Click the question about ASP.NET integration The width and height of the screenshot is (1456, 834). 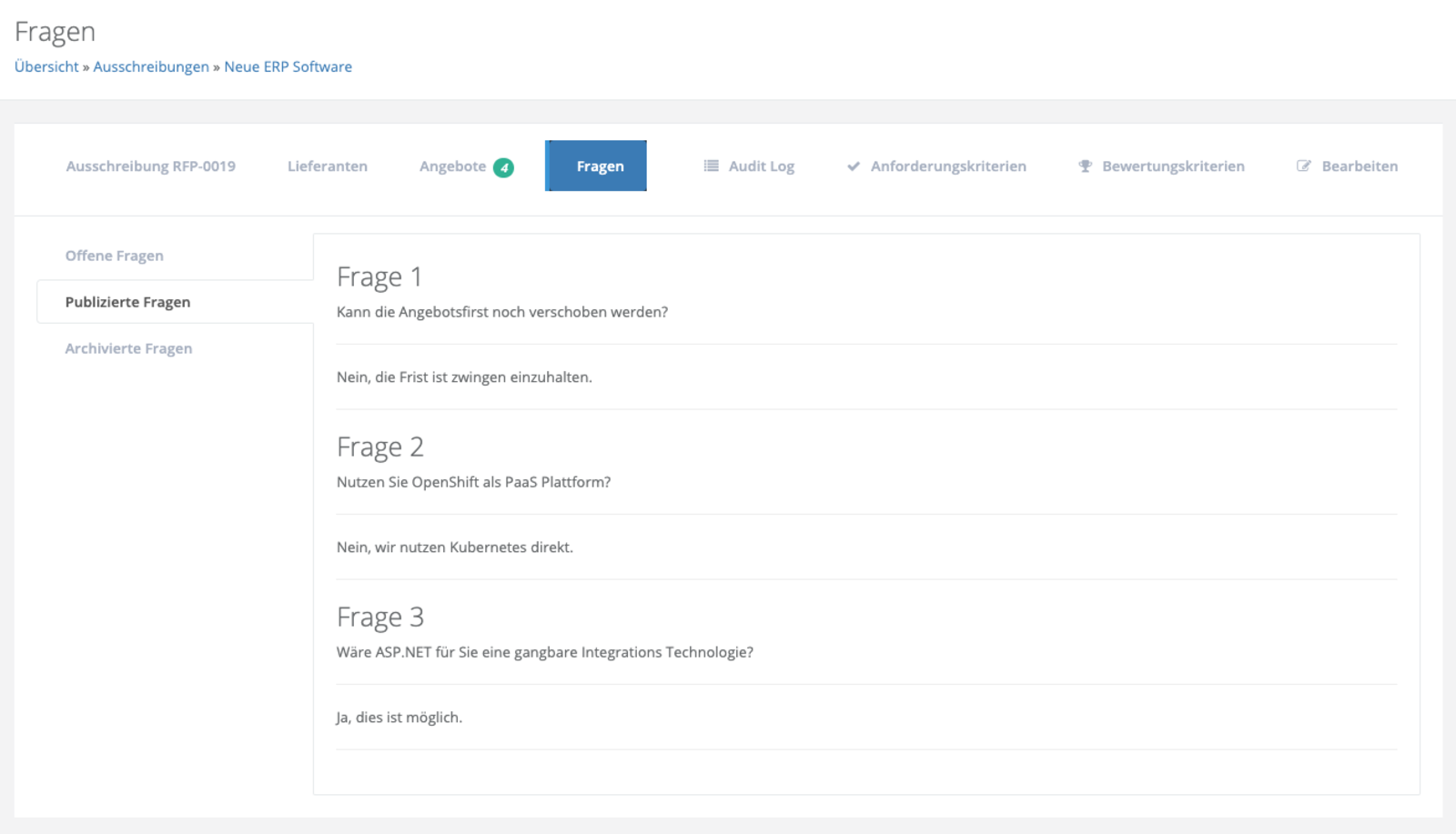(x=544, y=652)
